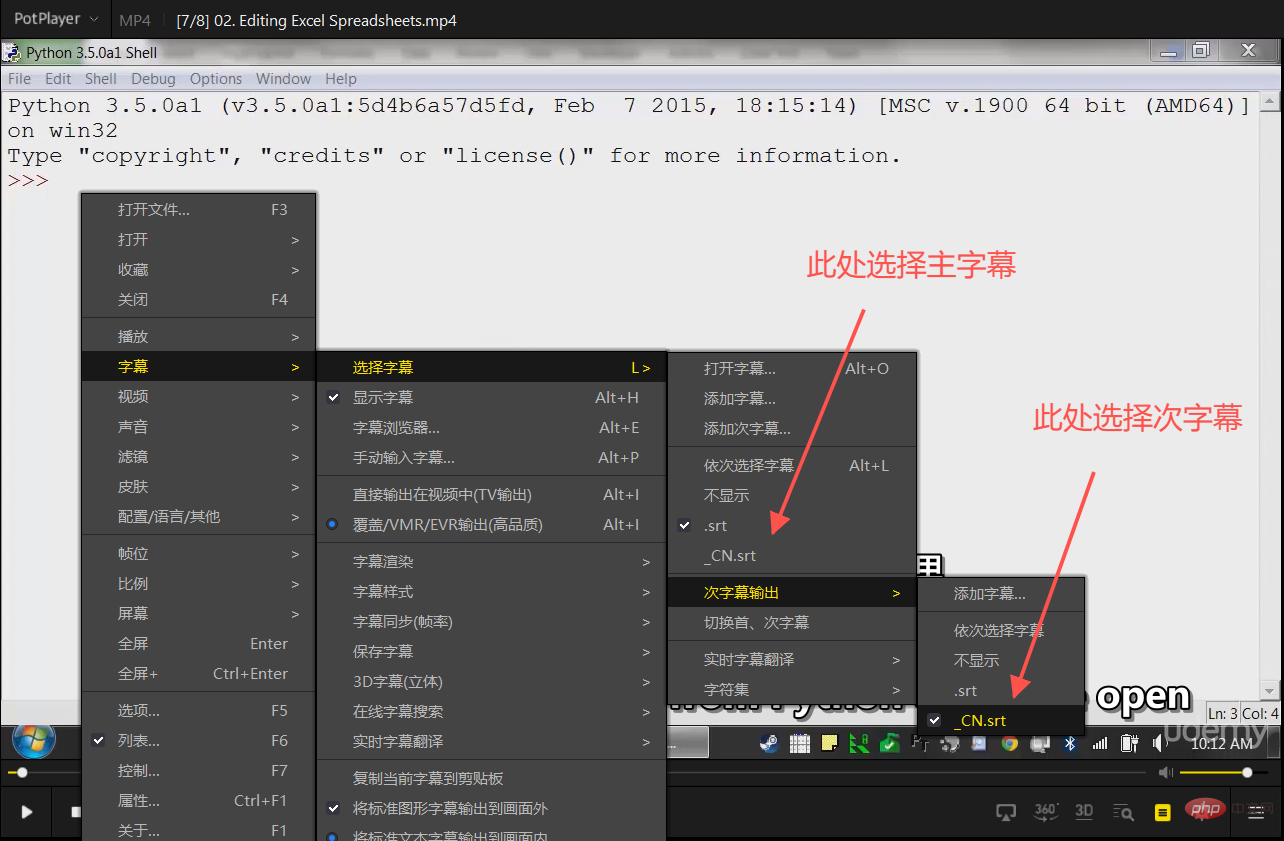Screen dimensions: 1284x841
Task: Expand the 字幕样式 submenu
Action: tap(491, 591)
